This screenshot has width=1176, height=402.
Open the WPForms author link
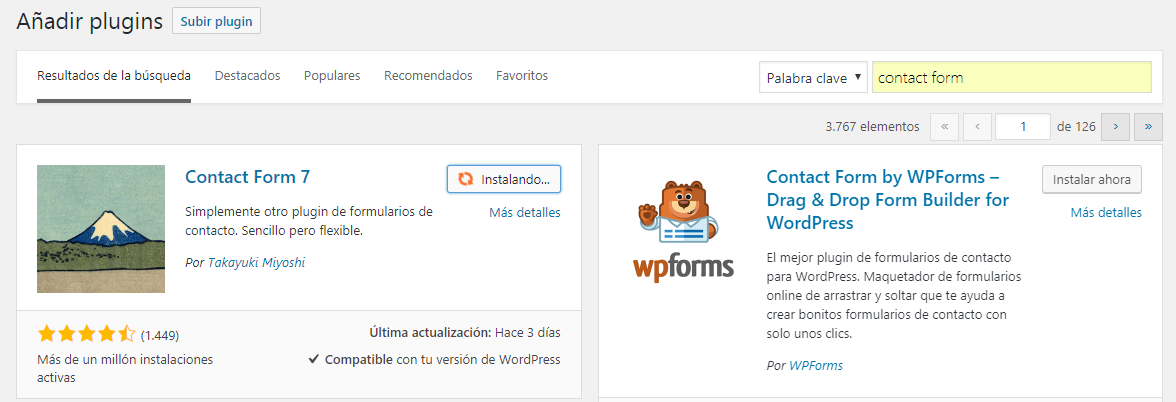coord(816,366)
